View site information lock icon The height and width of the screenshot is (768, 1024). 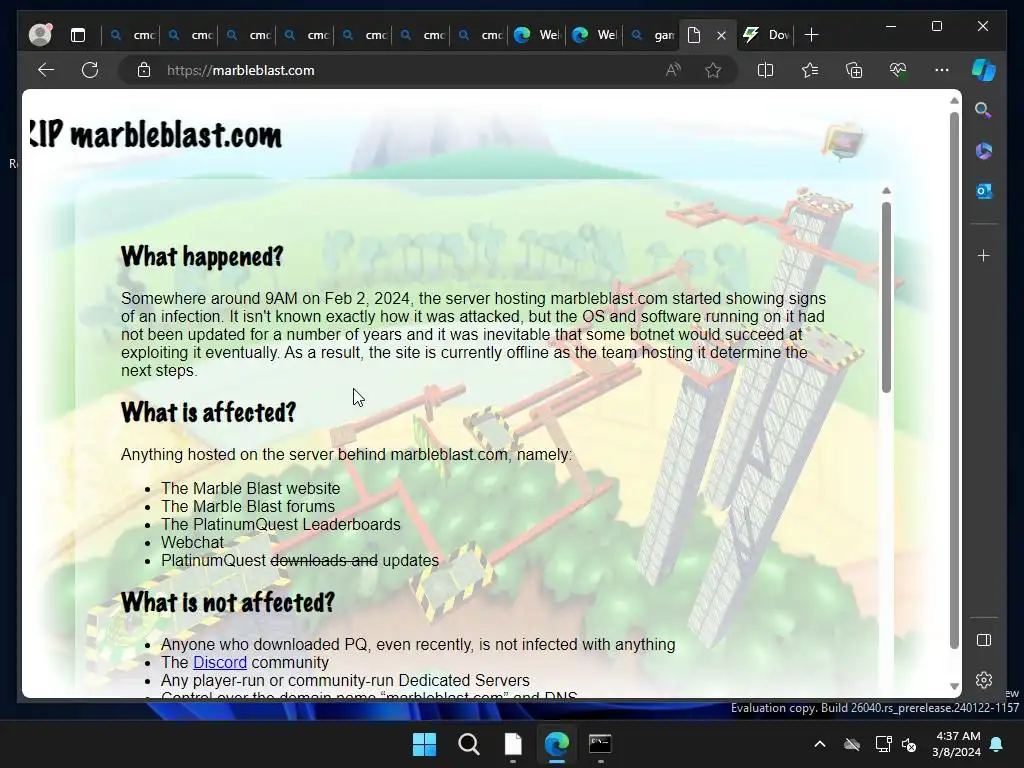click(144, 70)
